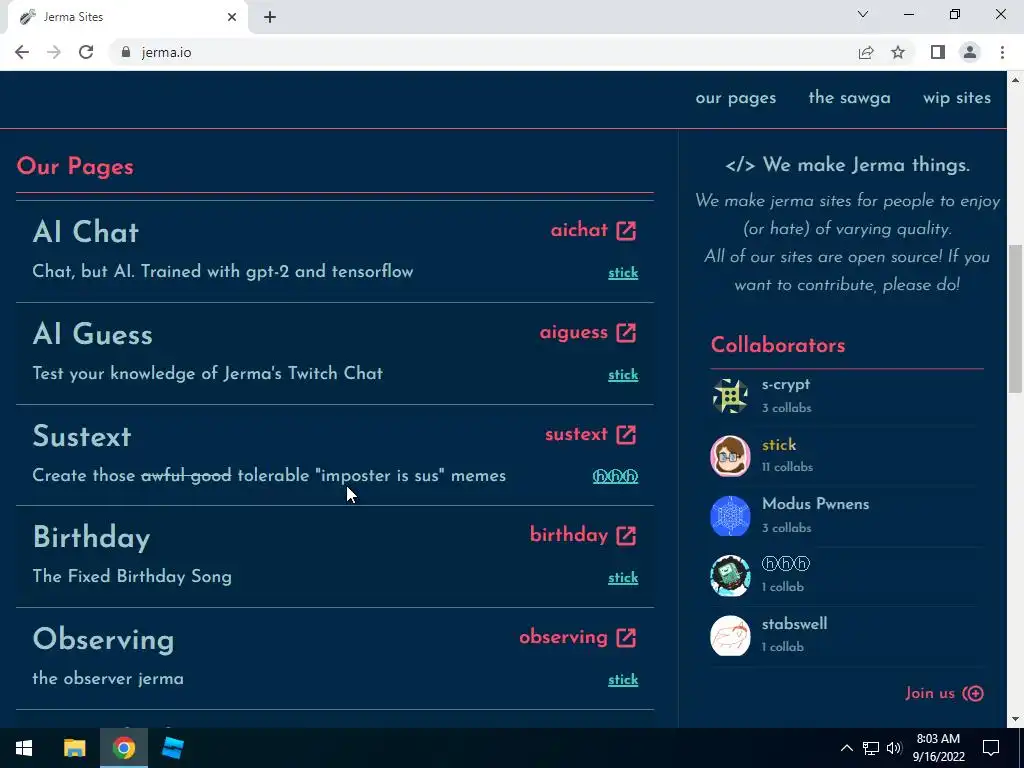
Task: Reload the jerma.io page
Action: (x=86, y=52)
